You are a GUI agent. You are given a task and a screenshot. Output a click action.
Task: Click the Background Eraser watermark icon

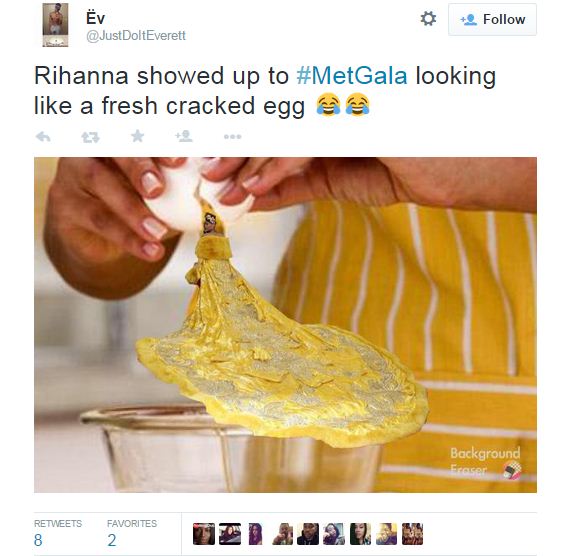tap(512, 470)
